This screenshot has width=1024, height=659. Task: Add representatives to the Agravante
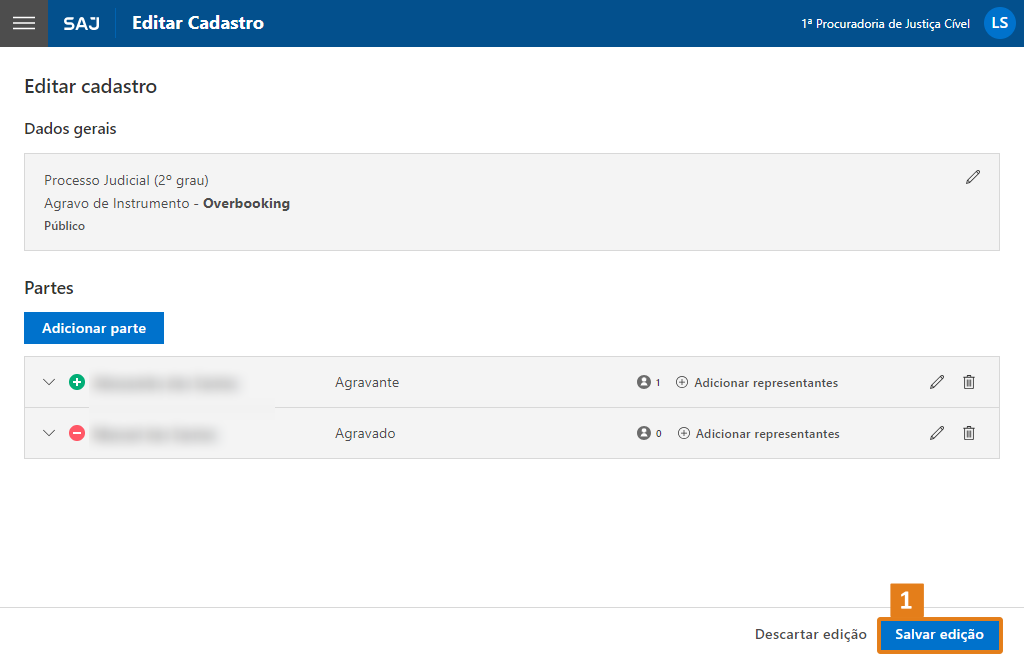pyautogui.click(x=757, y=382)
